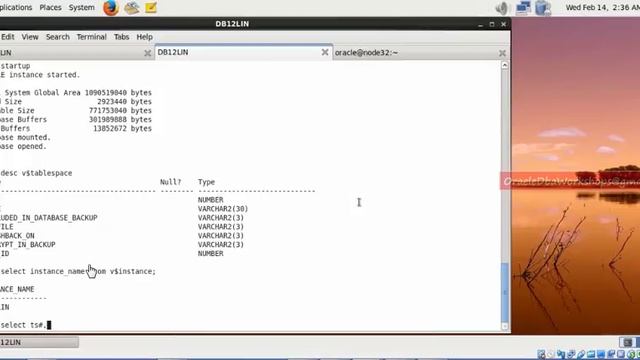
Task: Open the Terminal menu
Action: coord(91,37)
